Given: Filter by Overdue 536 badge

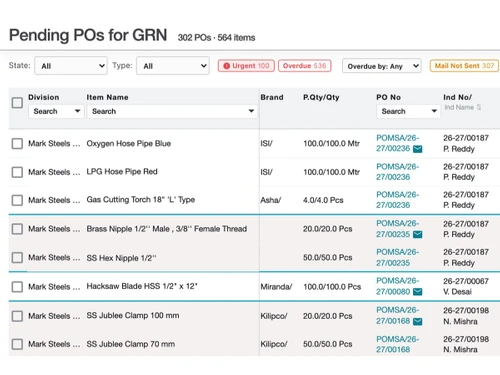Looking at the screenshot, I should coord(304,66).
